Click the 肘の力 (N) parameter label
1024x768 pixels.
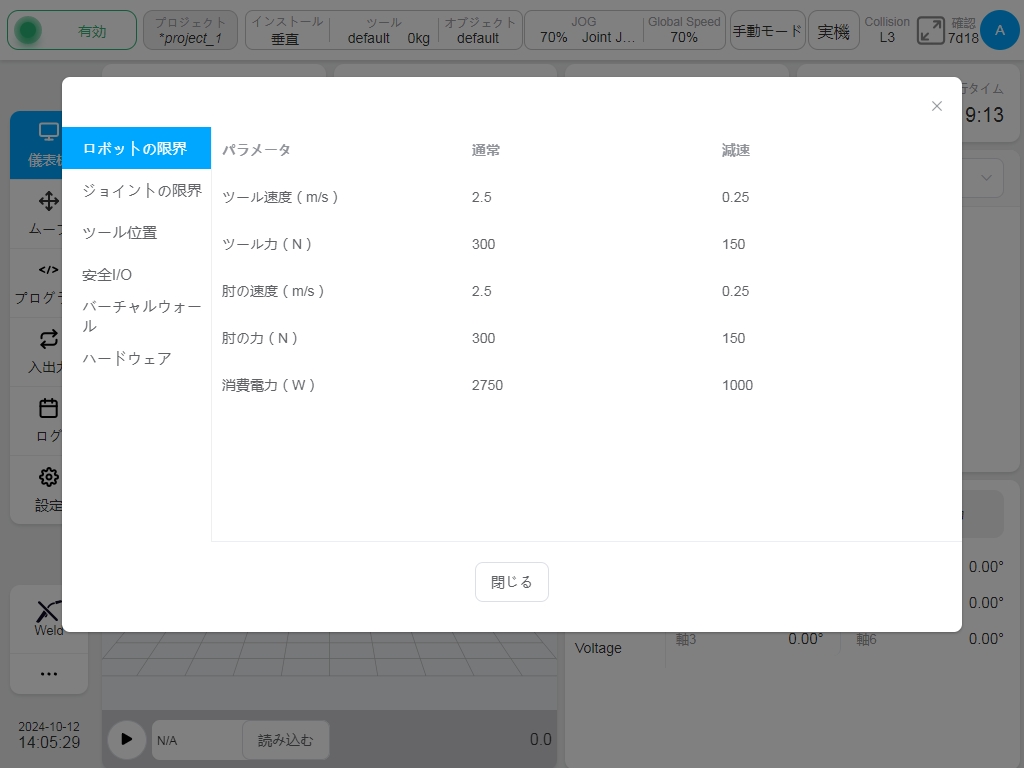pyautogui.click(x=260, y=338)
